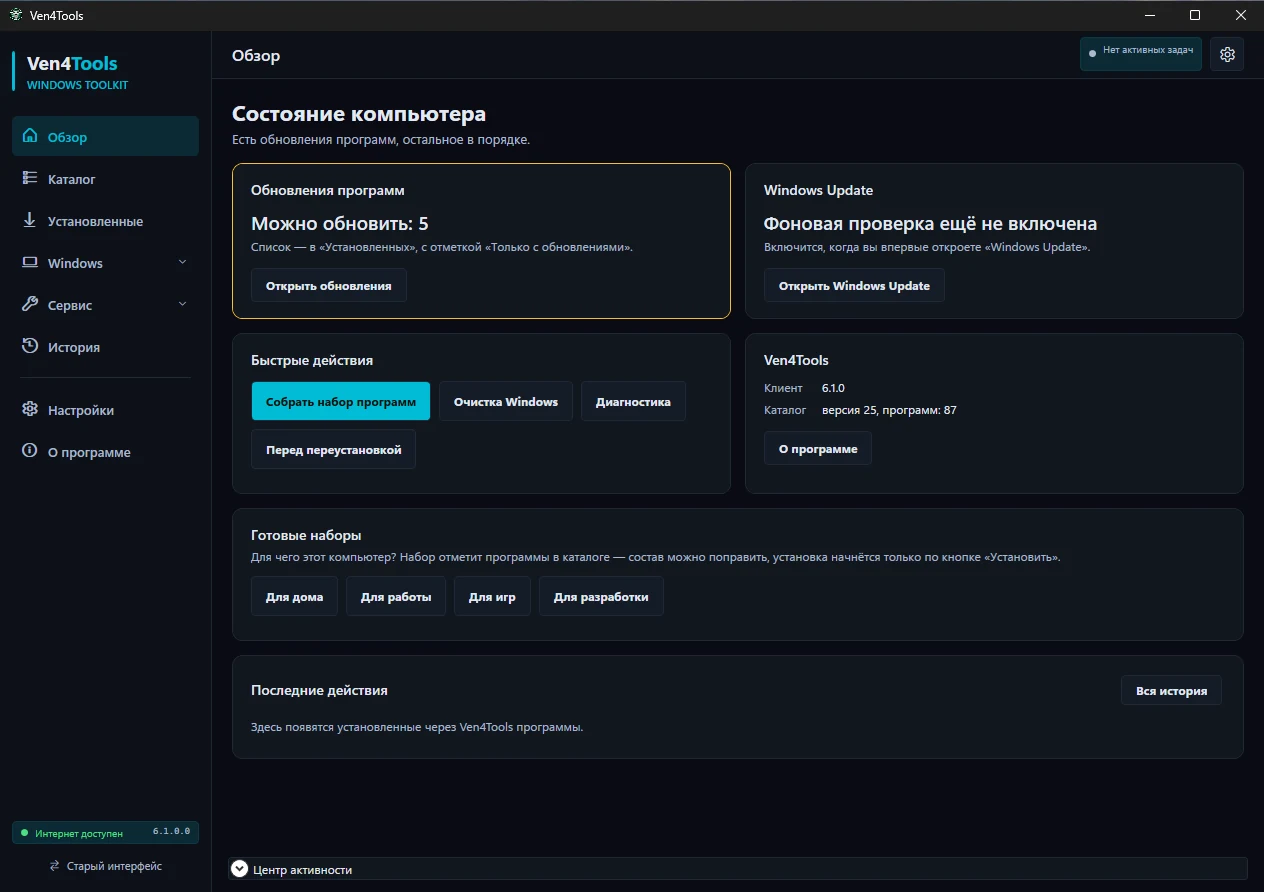Open Настройки from the sidebar

(105, 410)
